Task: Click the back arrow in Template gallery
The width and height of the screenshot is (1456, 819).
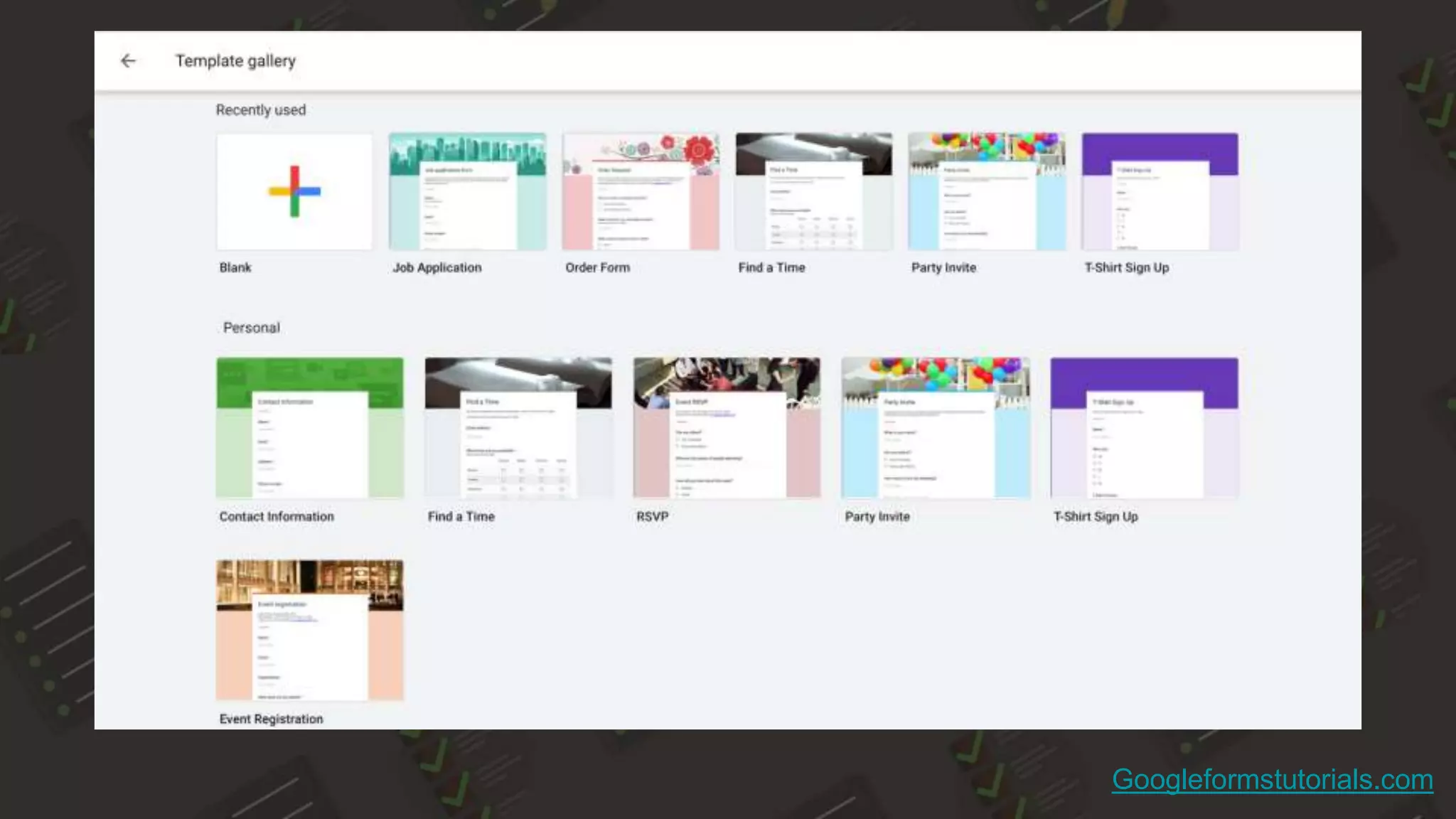Action: [128, 61]
